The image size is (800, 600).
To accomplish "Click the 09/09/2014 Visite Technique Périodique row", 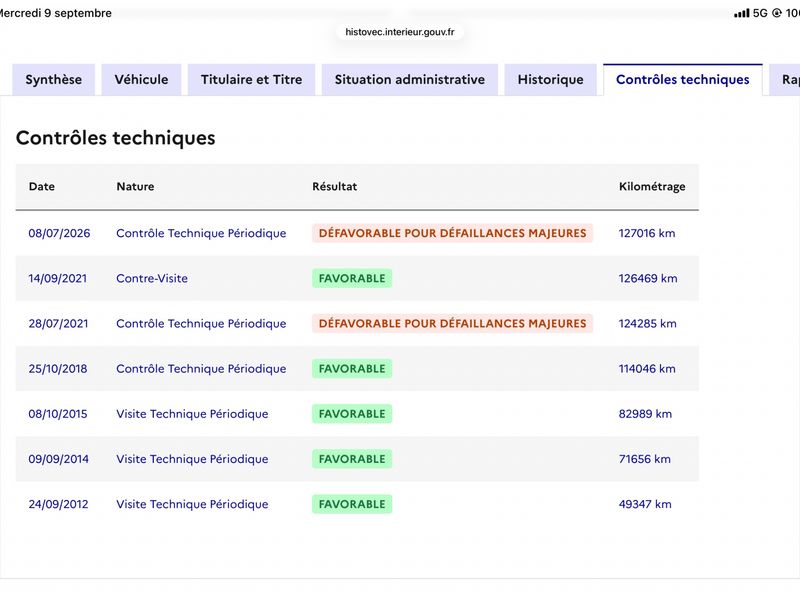I will 357,459.
